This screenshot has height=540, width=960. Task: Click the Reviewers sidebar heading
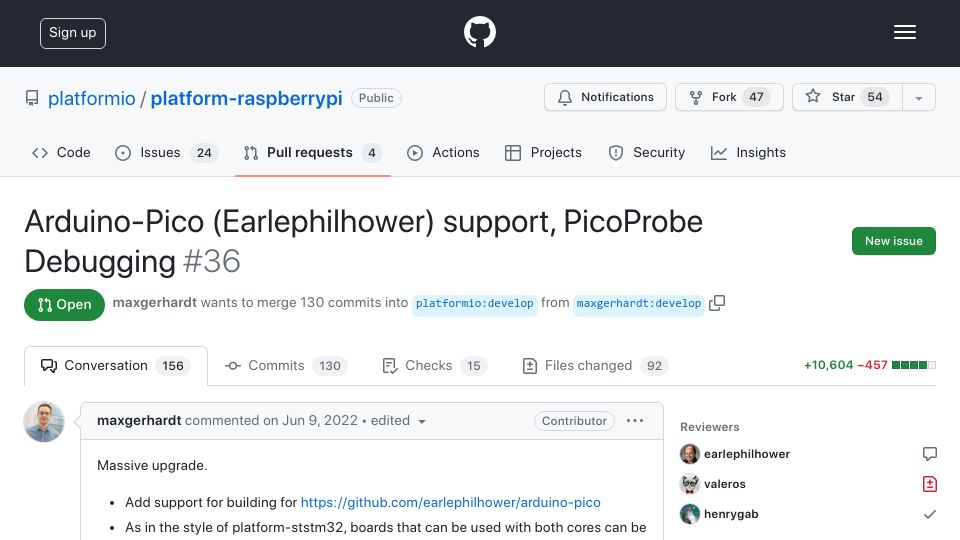click(709, 427)
